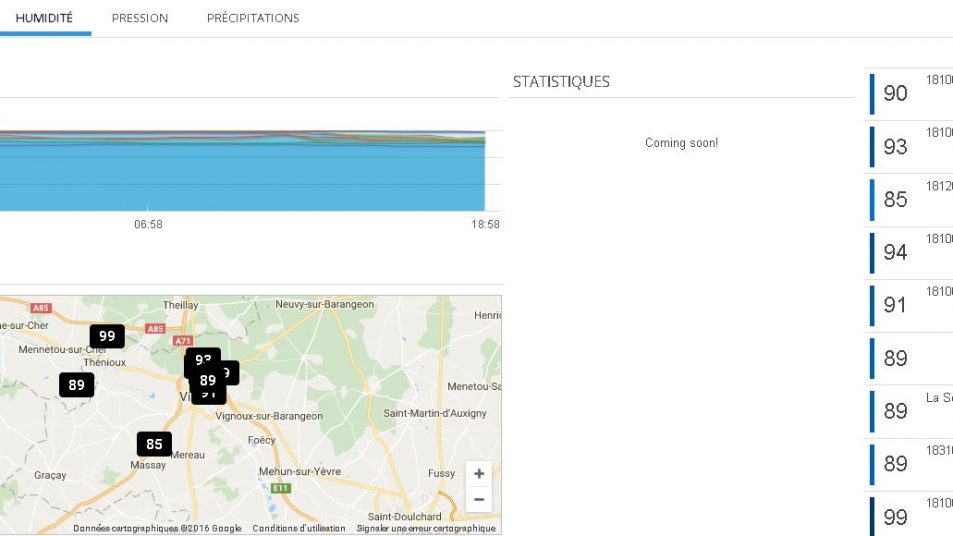Open the Précipitations tab
Screen dimensions: 953x536
pos(253,18)
